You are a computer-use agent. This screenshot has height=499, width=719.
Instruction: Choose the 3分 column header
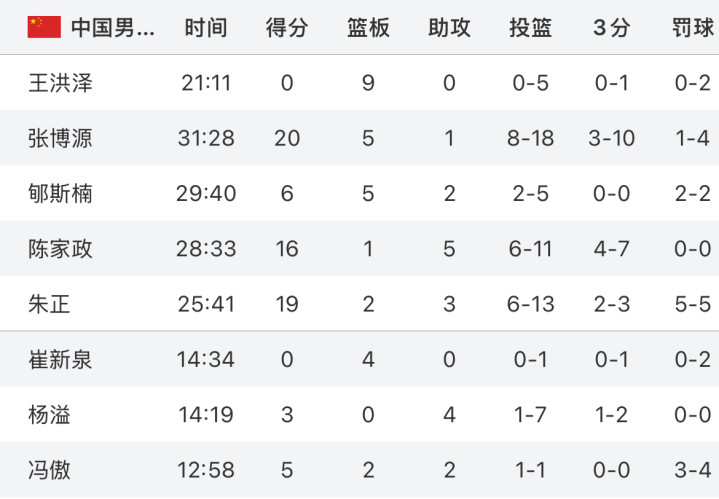point(611,28)
